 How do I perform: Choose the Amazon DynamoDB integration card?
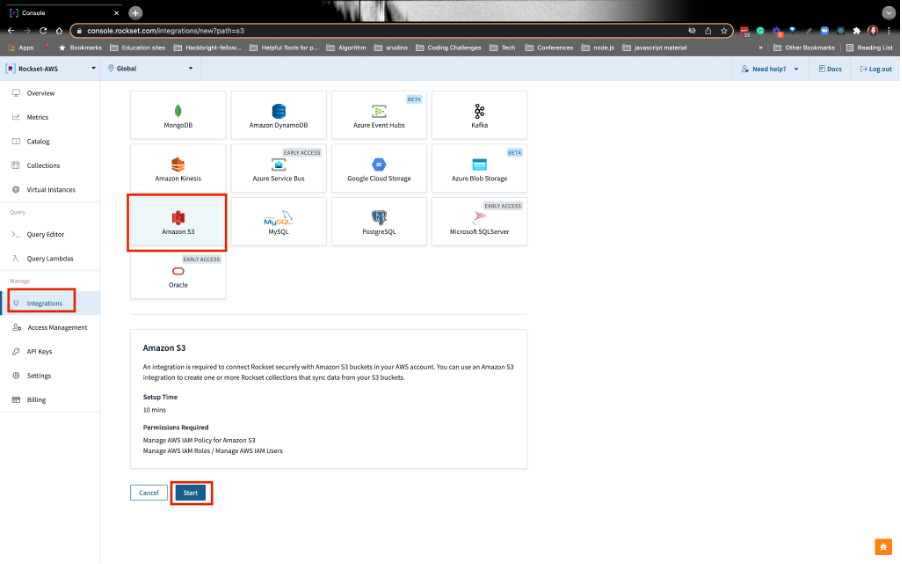(x=278, y=115)
